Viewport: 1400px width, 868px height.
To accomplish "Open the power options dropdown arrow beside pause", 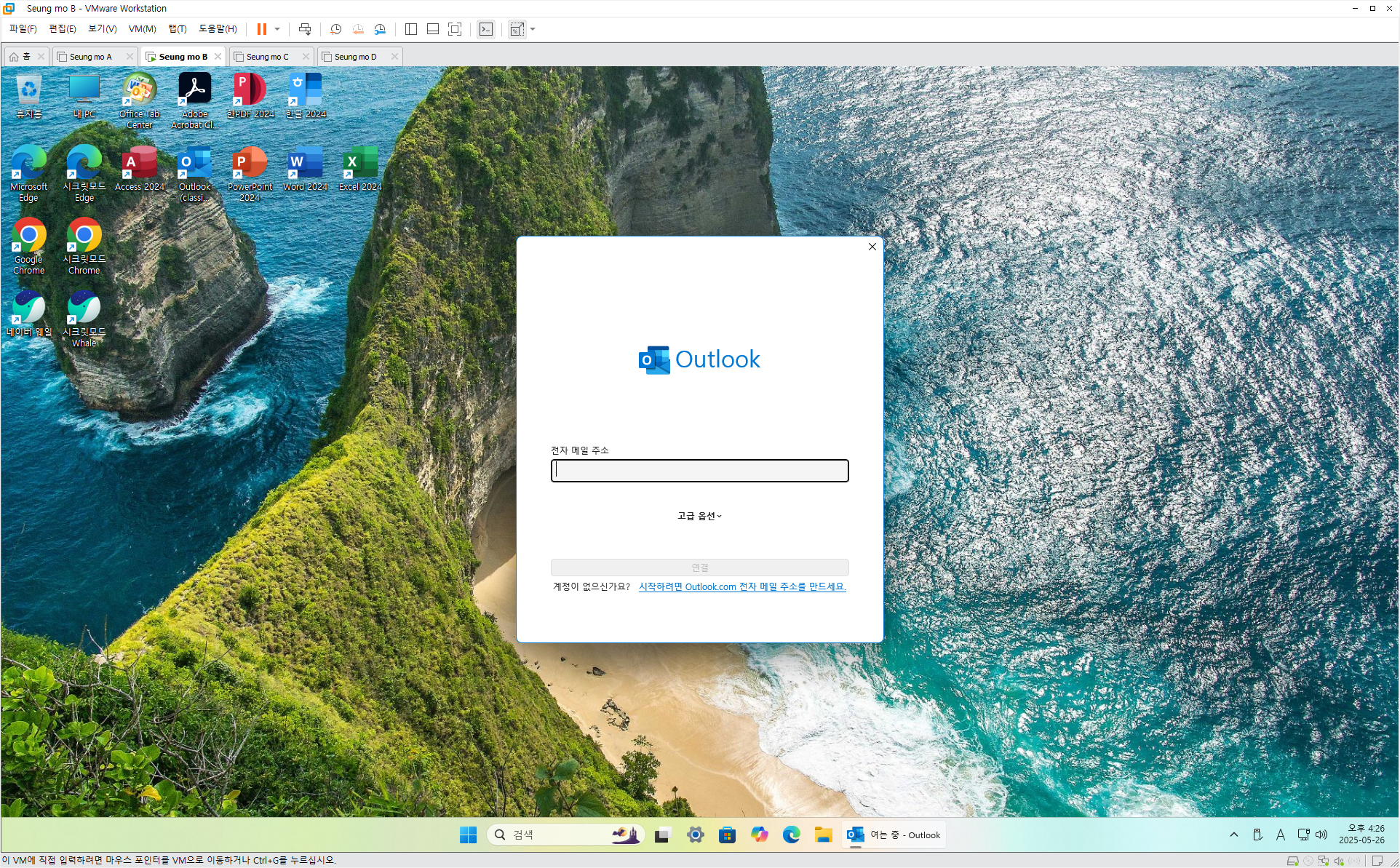I will pos(277,29).
